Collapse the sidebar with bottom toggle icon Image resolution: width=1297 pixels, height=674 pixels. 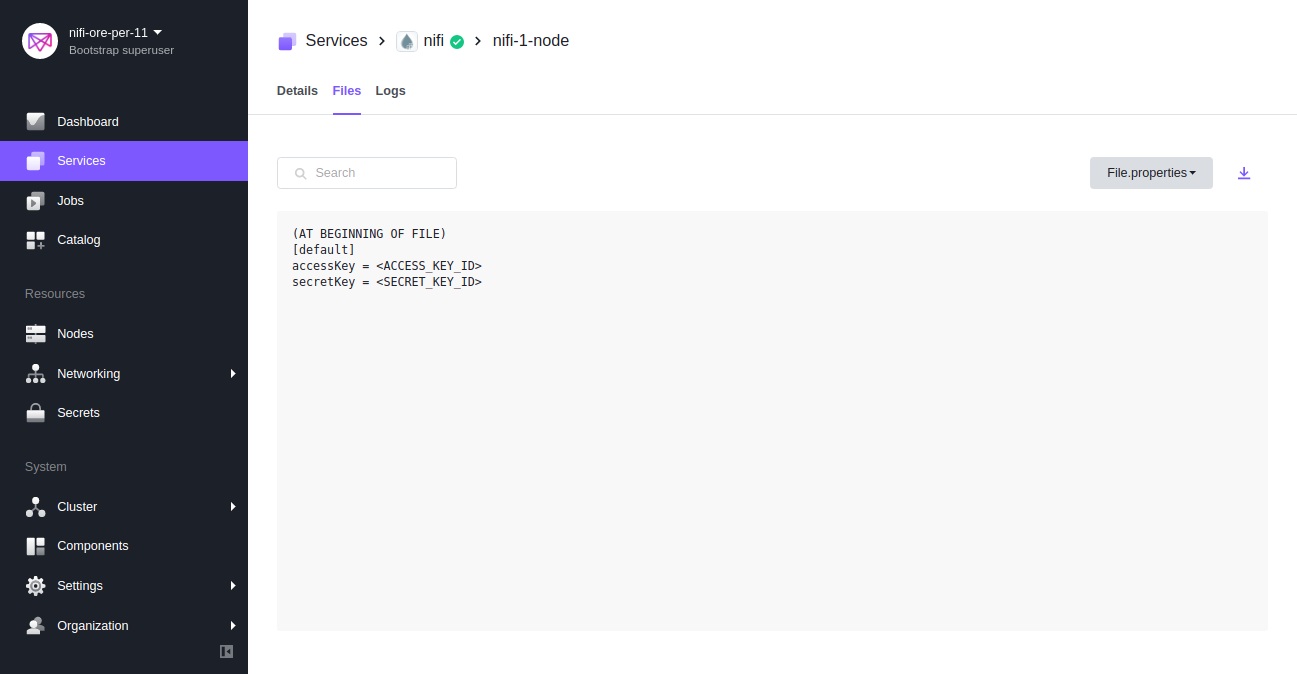[226, 651]
